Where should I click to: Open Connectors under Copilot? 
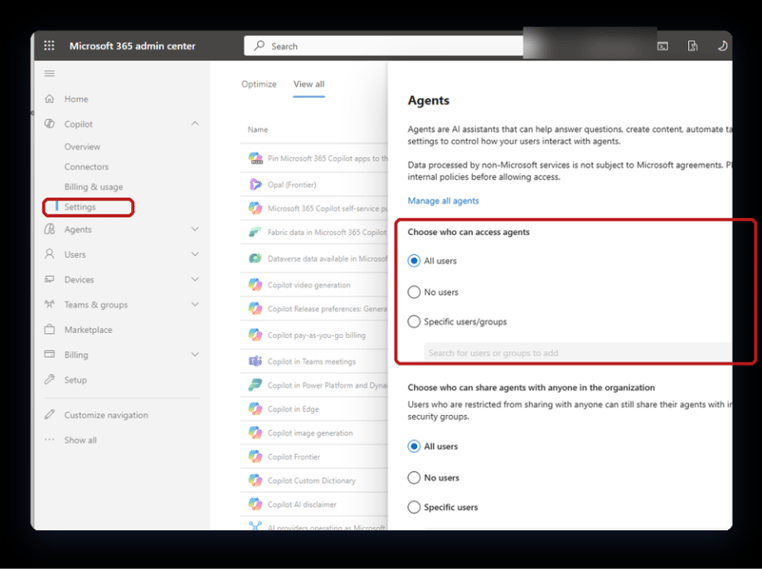87,167
